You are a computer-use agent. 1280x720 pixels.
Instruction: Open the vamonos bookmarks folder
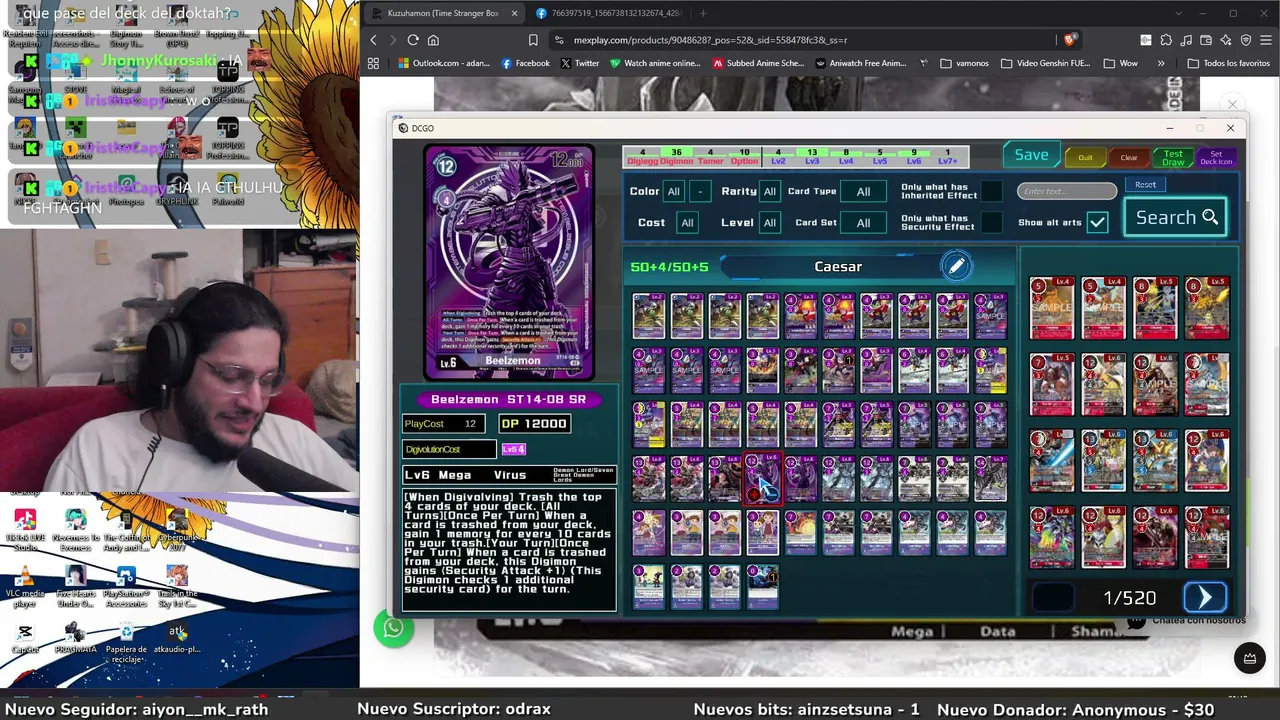(x=964, y=63)
